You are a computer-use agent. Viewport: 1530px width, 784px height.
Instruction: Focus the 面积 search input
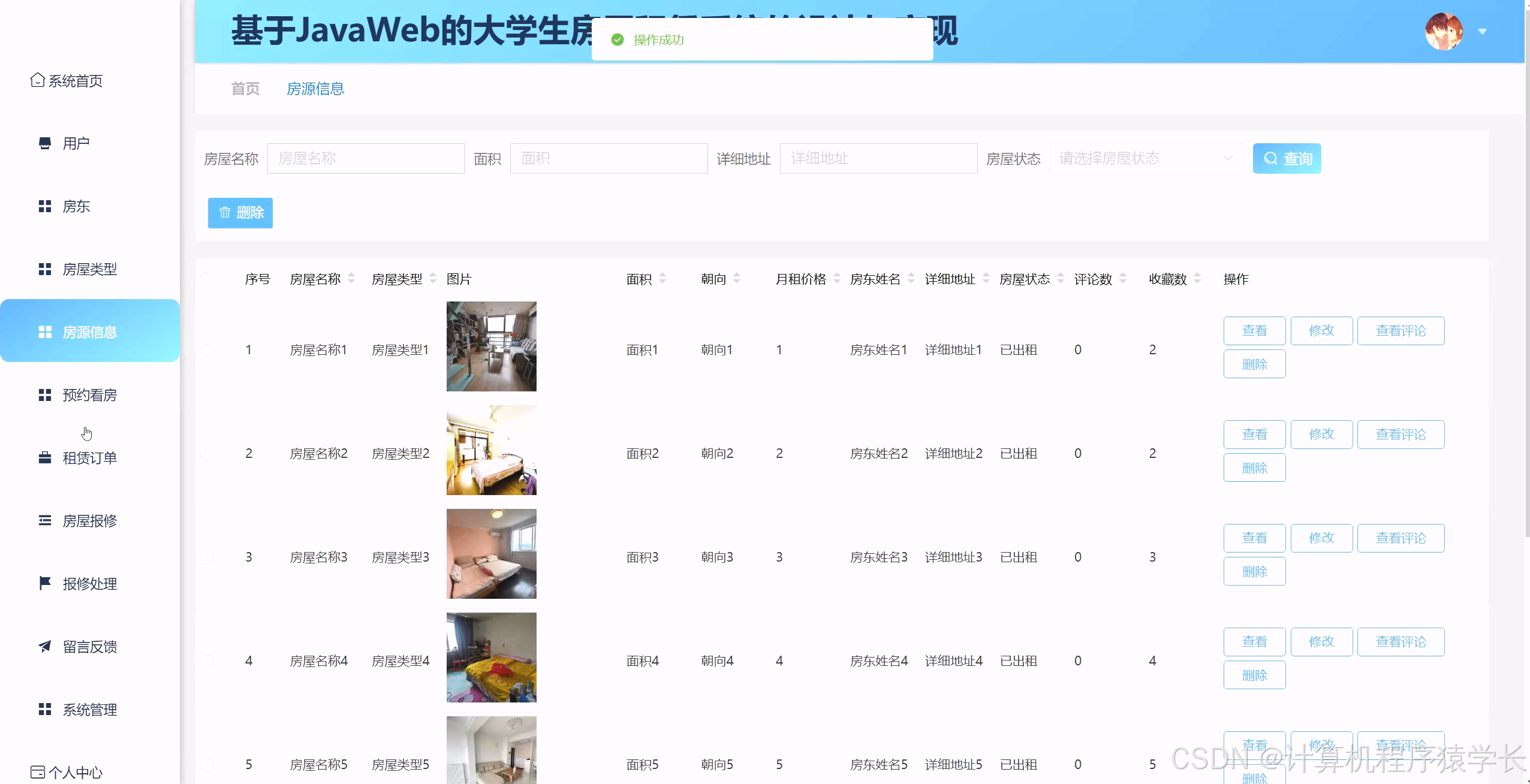pyautogui.click(x=609, y=158)
